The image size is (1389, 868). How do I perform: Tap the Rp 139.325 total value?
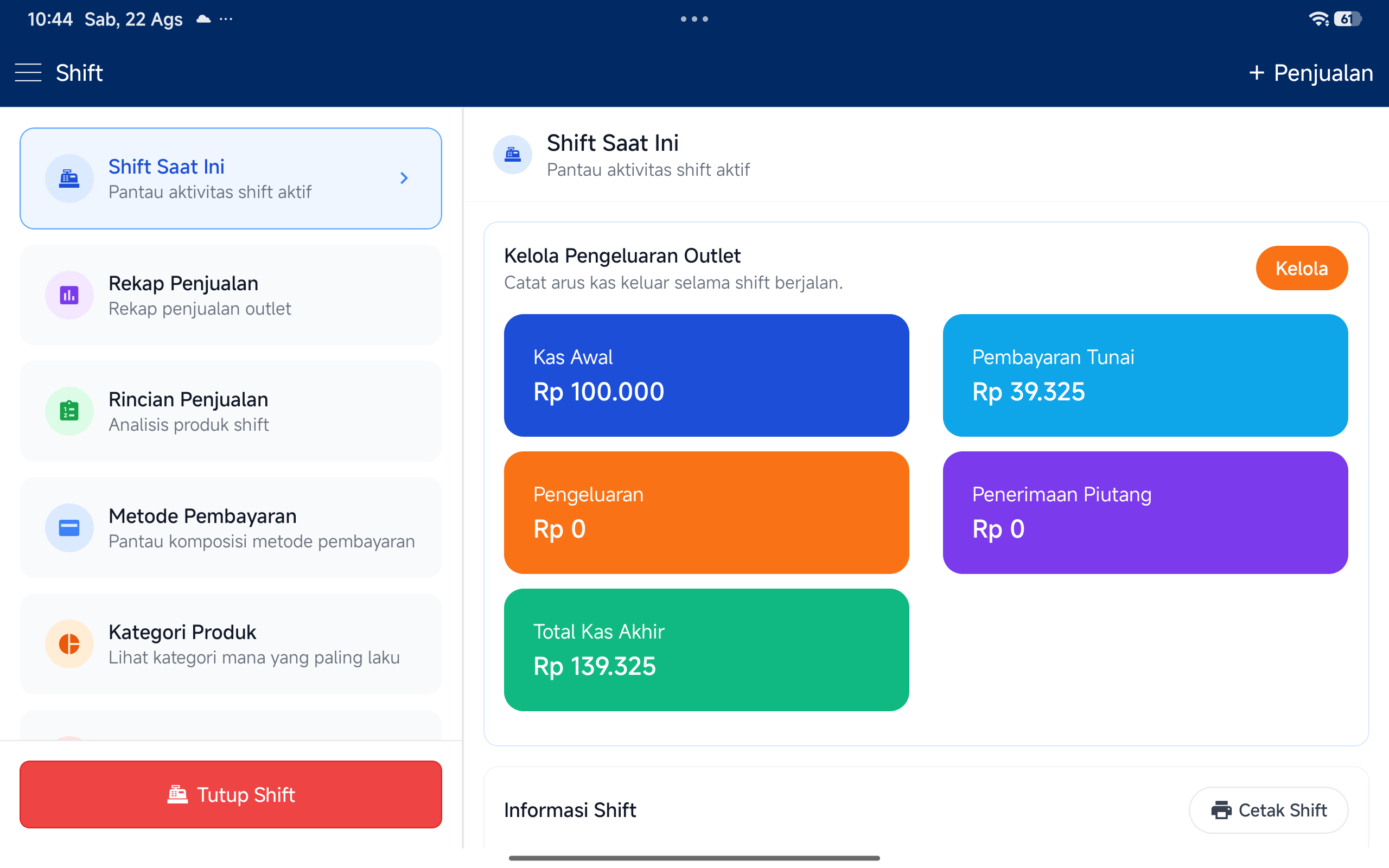coord(595,667)
